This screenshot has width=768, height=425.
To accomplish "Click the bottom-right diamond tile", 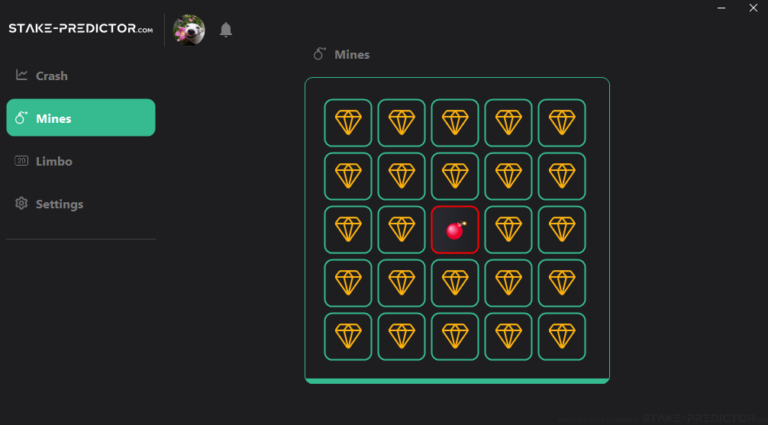I will [562, 336].
